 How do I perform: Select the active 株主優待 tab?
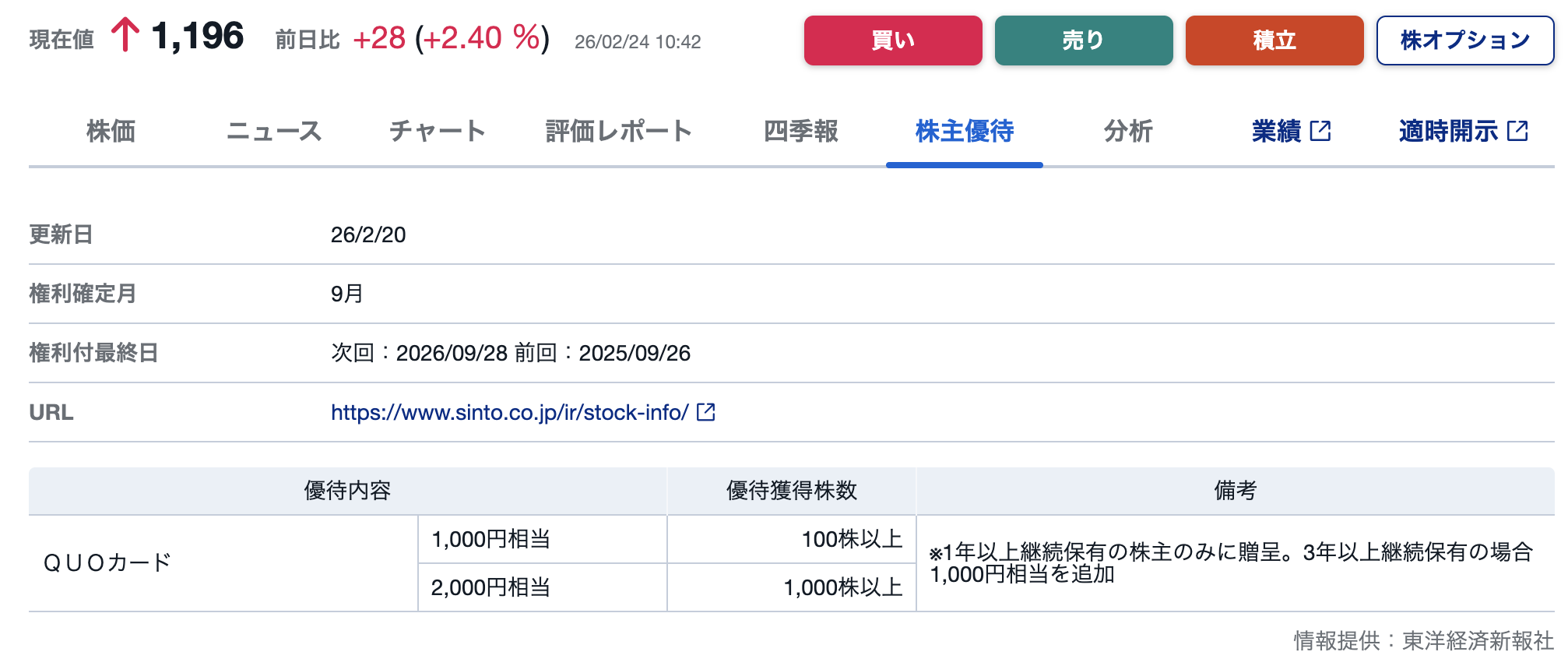pos(964,131)
